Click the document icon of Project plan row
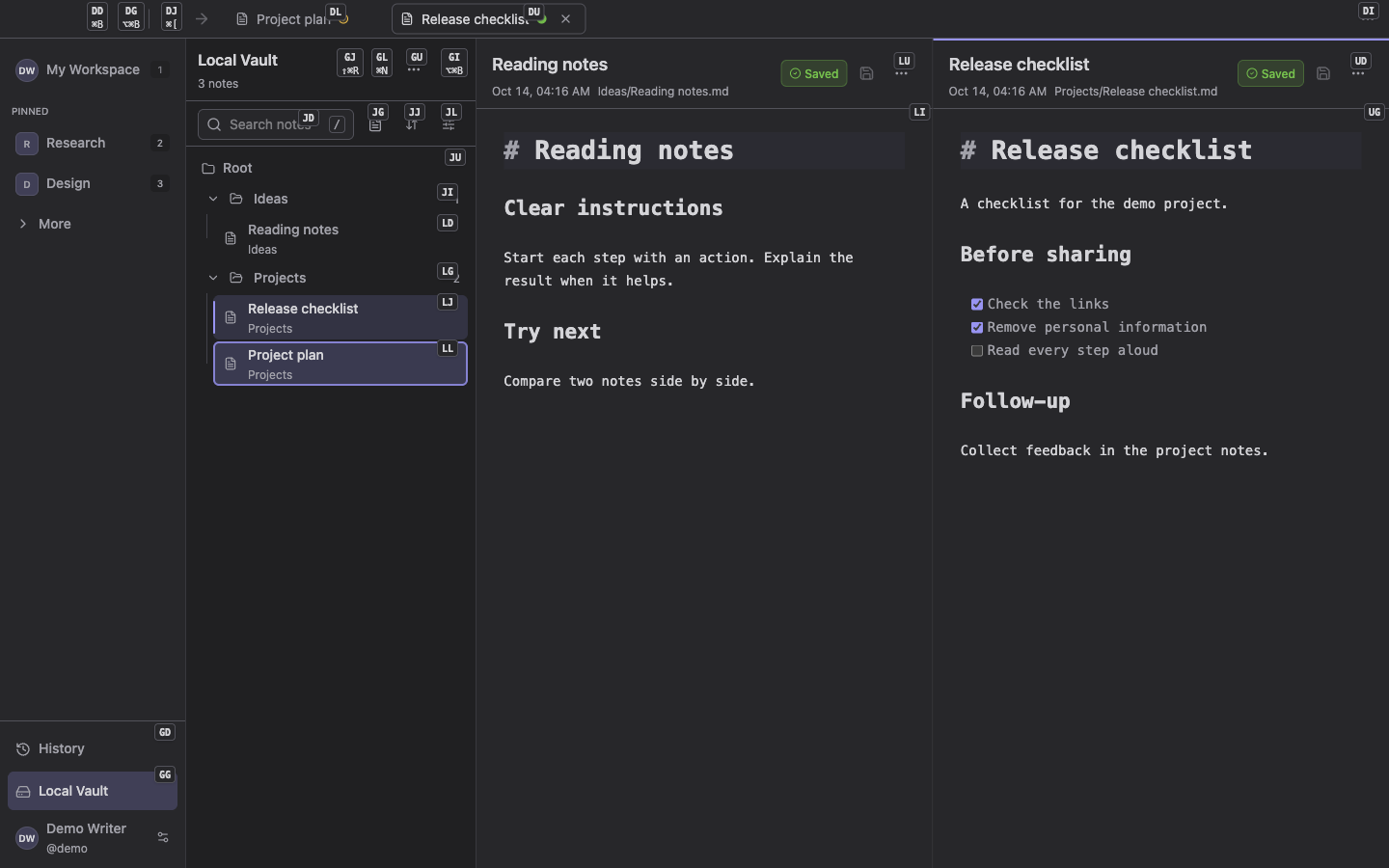Screen dimensions: 1389x868 tap(231, 364)
